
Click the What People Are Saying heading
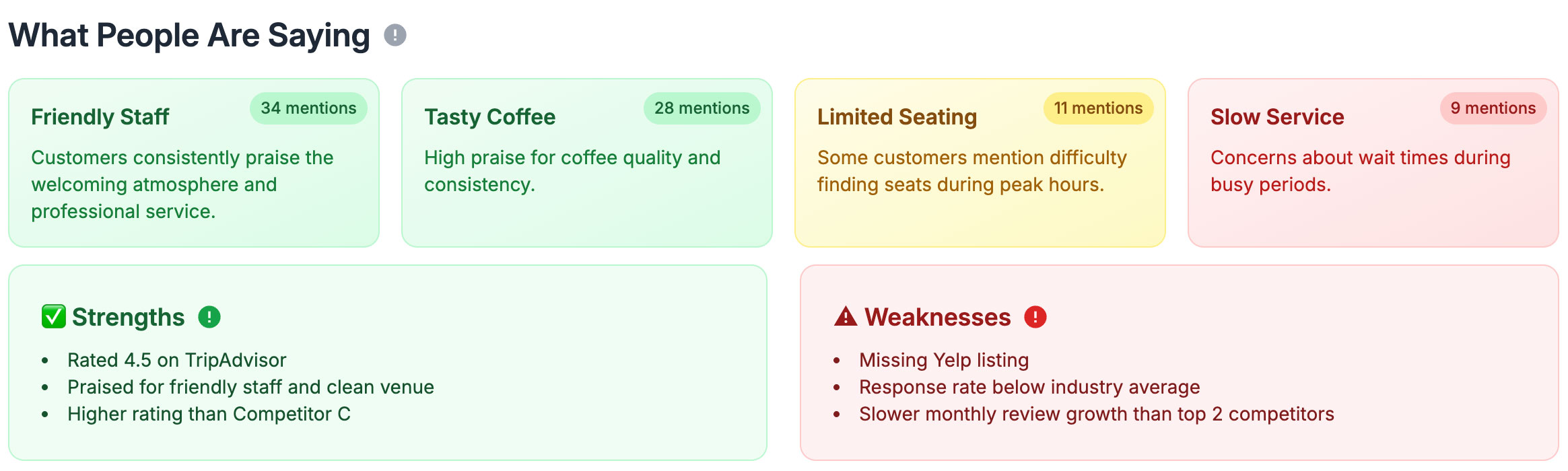click(x=189, y=36)
